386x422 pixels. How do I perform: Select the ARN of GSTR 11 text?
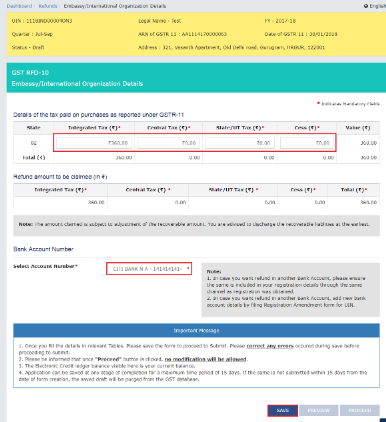coord(183,34)
